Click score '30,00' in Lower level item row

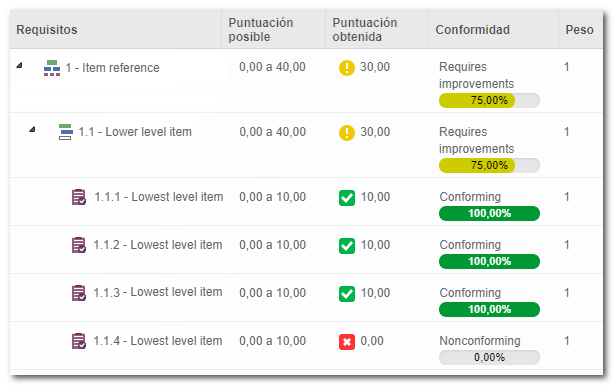(375, 132)
